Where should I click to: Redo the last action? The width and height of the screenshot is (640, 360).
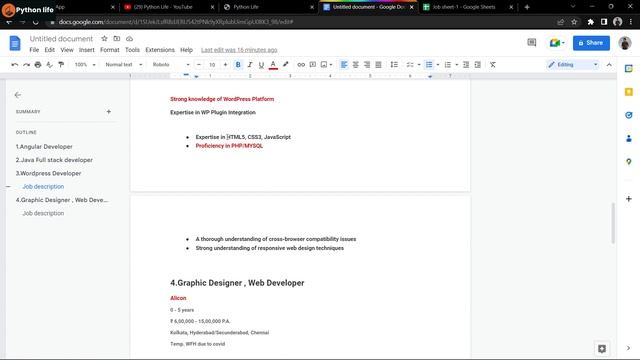[26, 64]
